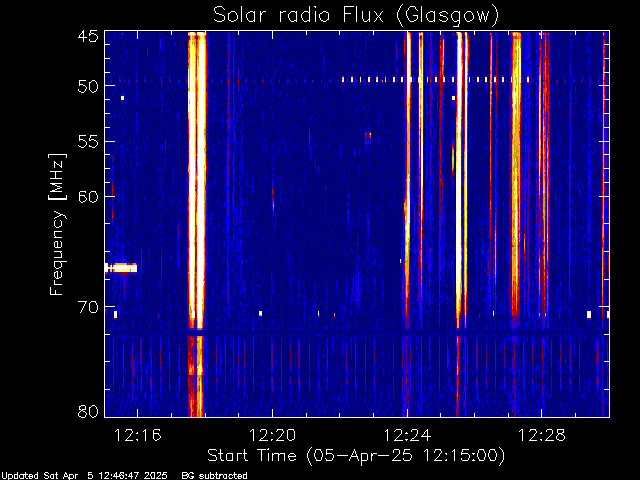Click the 45 MHz frequency tick label

click(x=88, y=36)
